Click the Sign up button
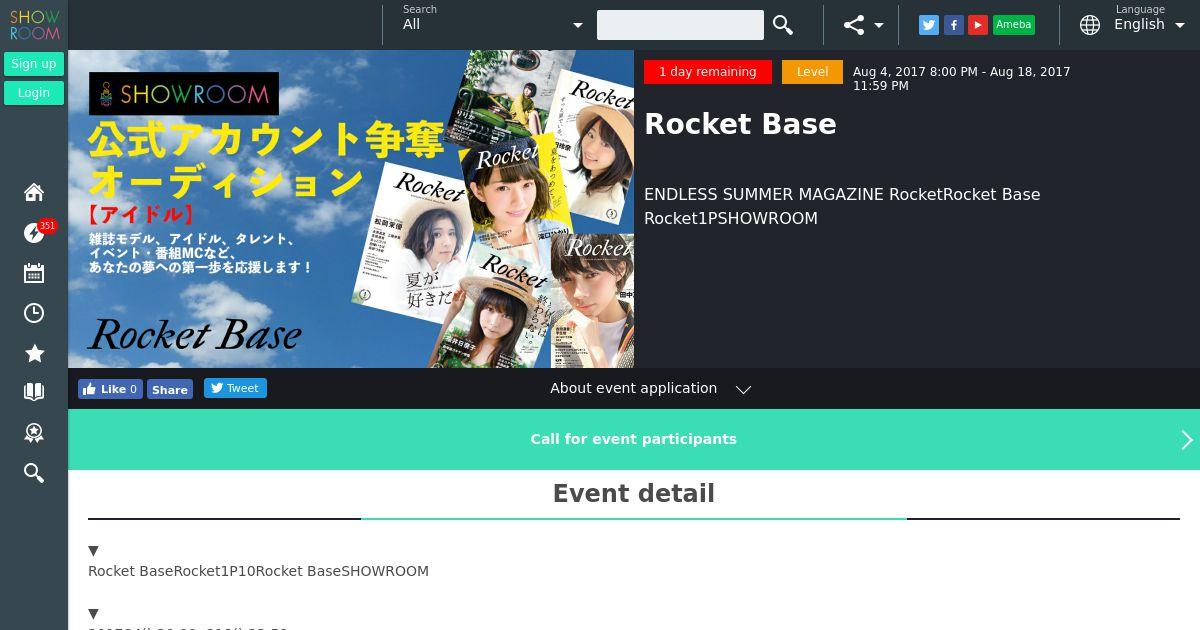Screen dimensions: 1200x630 (x=34, y=64)
